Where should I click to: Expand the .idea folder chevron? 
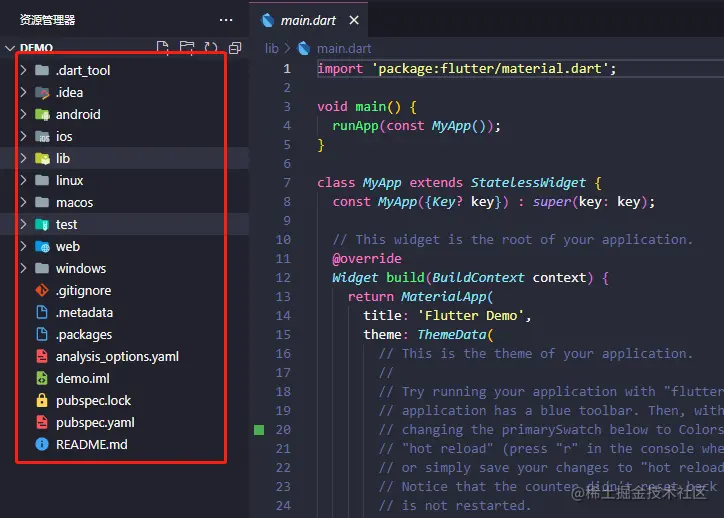tap(24, 92)
